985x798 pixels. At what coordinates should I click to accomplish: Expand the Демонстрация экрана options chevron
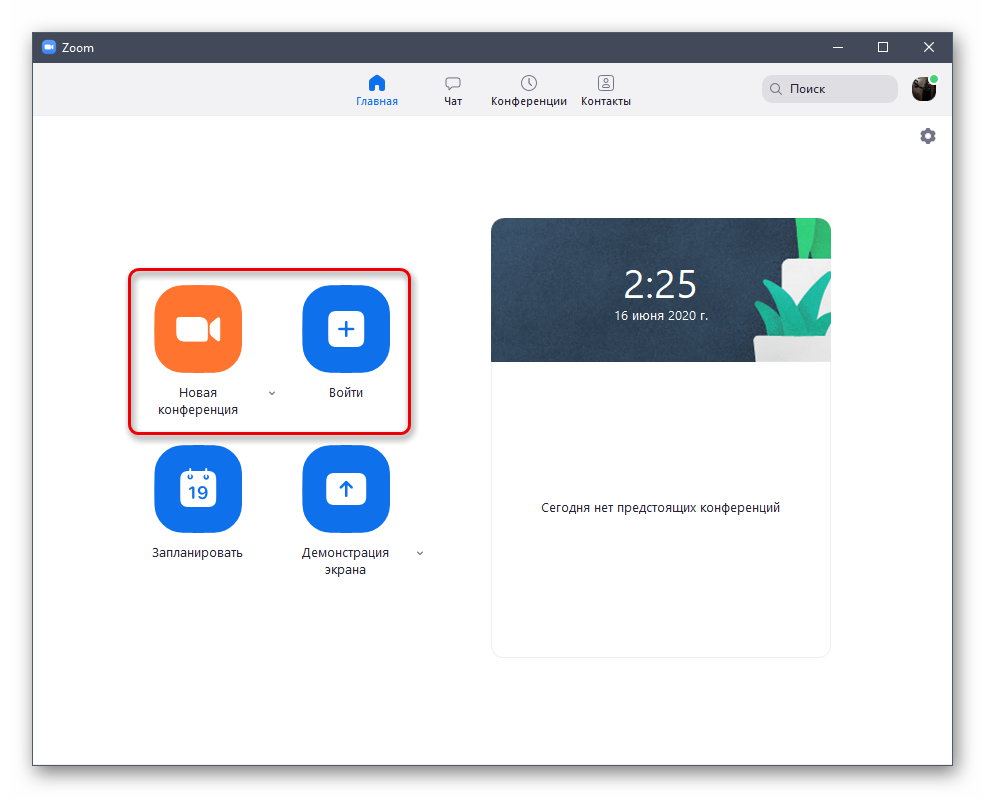point(420,553)
